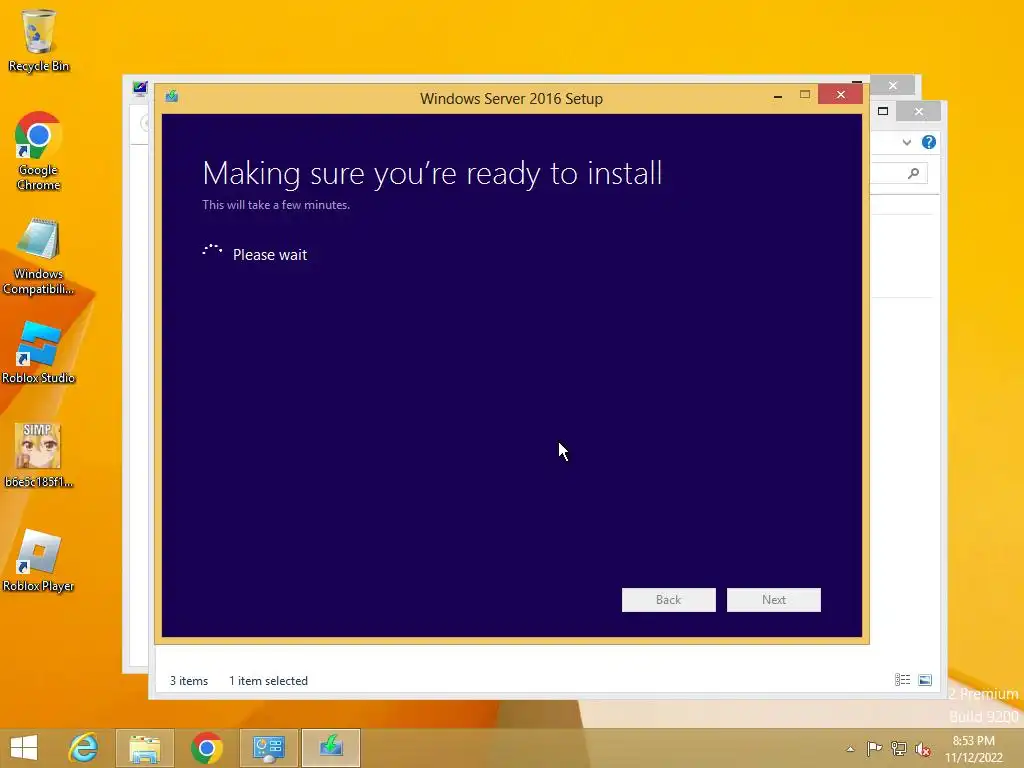
Task: Open the clock showing 8:53 PM
Action: [973, 749]
